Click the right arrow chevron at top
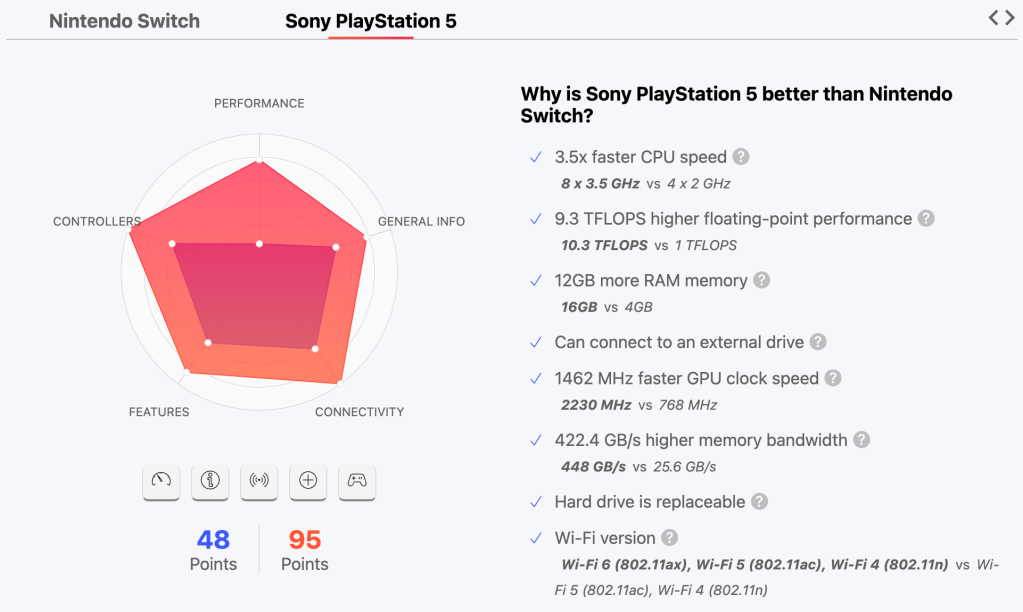This screenshot has height=612, width=1023. pos(1009,17)
